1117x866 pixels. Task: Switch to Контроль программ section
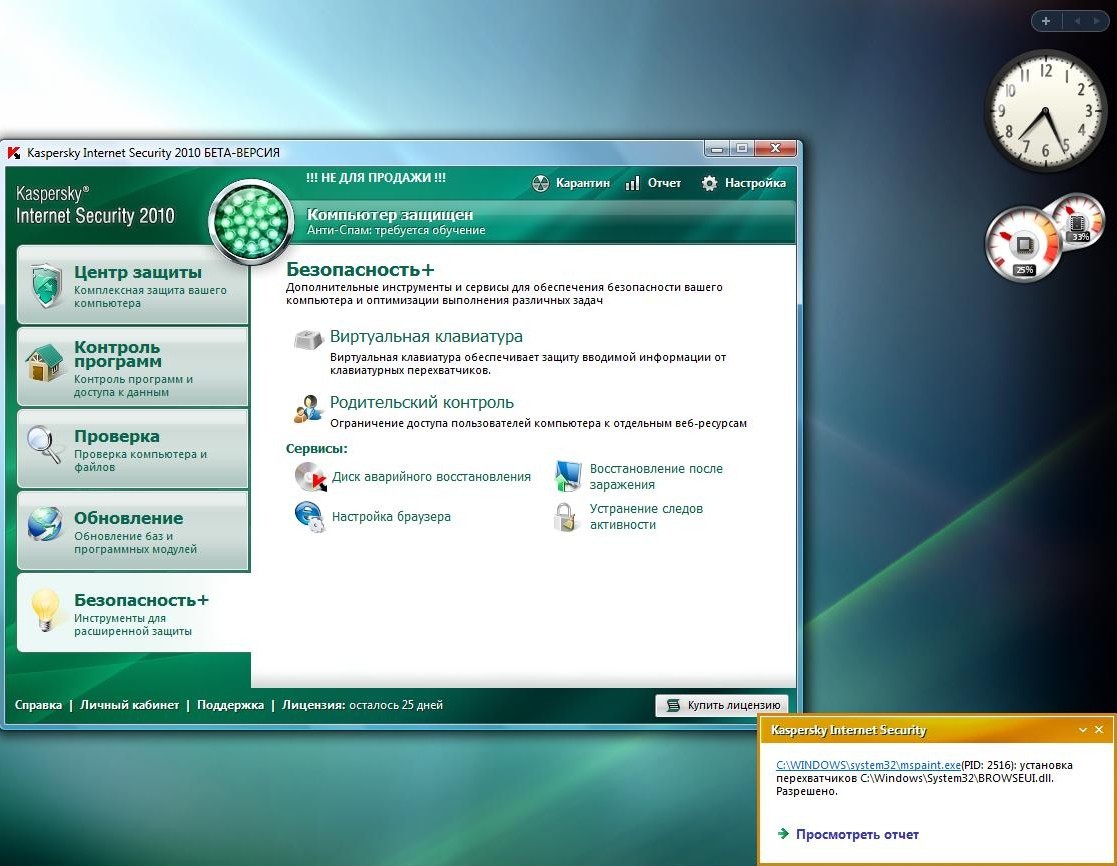[x=133, y=367]
